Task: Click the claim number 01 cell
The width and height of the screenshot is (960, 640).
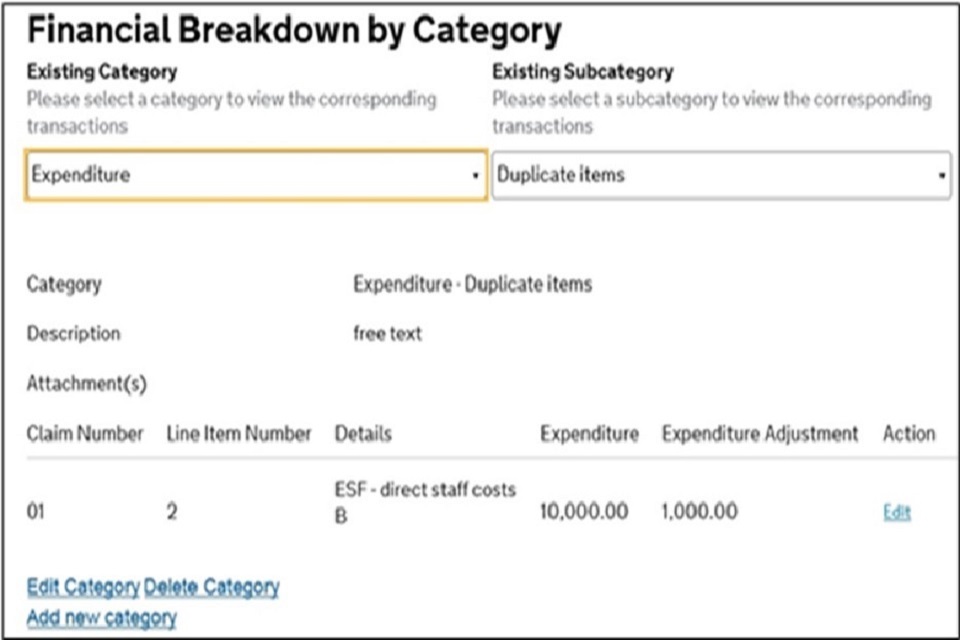Action: pyautogui.click(x=36, y=513)
